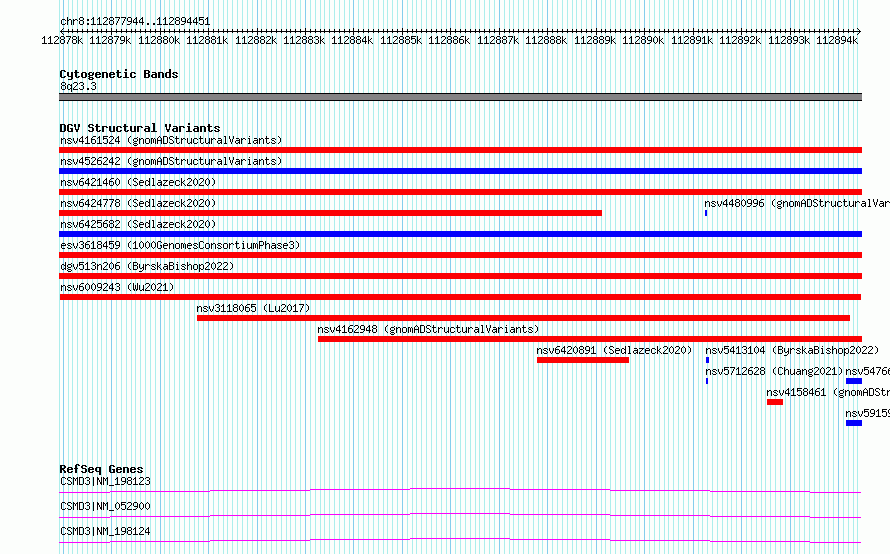Select the blue bar under nsv4526242
This screenshot has height=554, width=890.
click(460, 171)
